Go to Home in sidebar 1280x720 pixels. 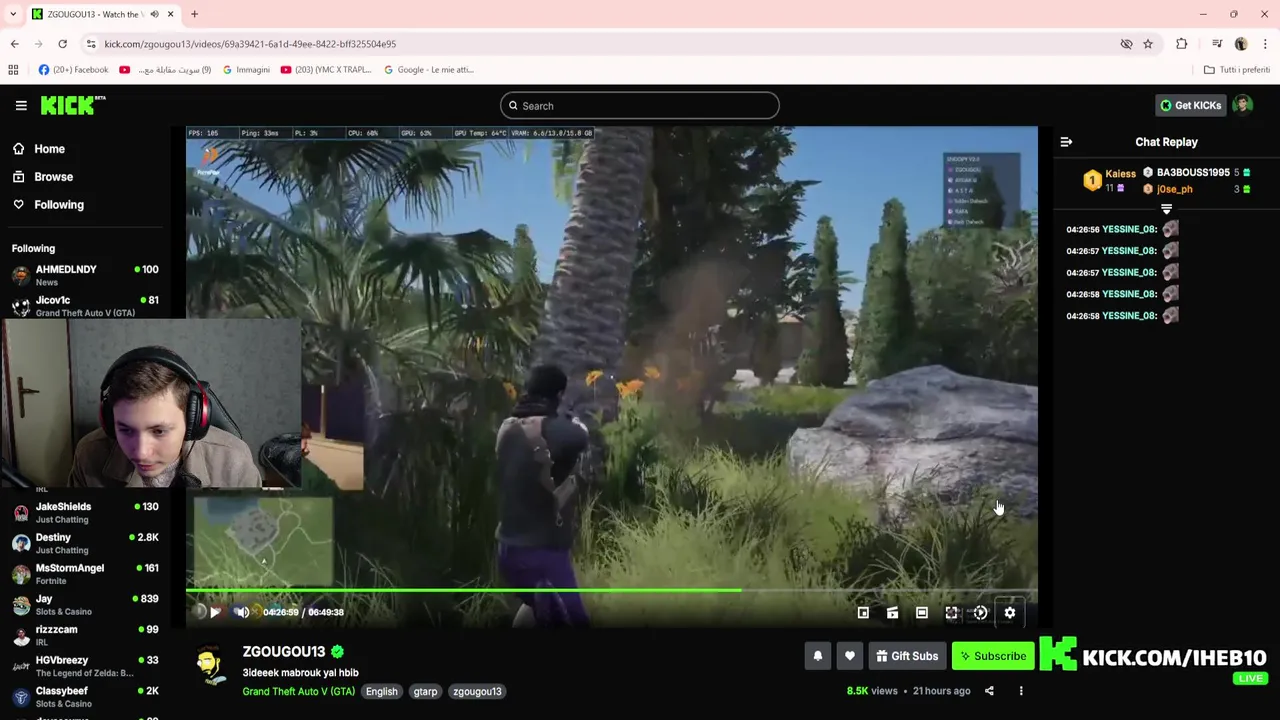(x=39, y=149)
